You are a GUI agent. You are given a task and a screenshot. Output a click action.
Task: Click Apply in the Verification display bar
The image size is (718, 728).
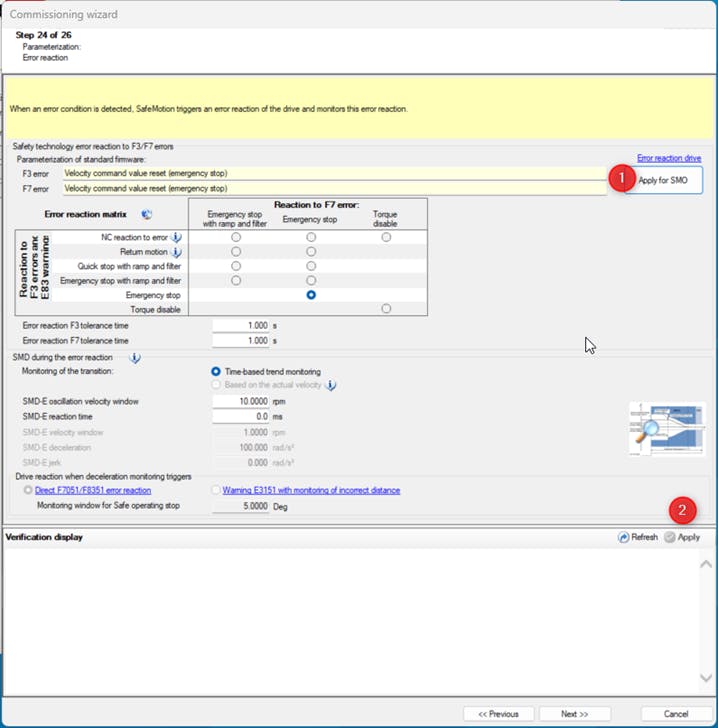click(x=682, y=537)
